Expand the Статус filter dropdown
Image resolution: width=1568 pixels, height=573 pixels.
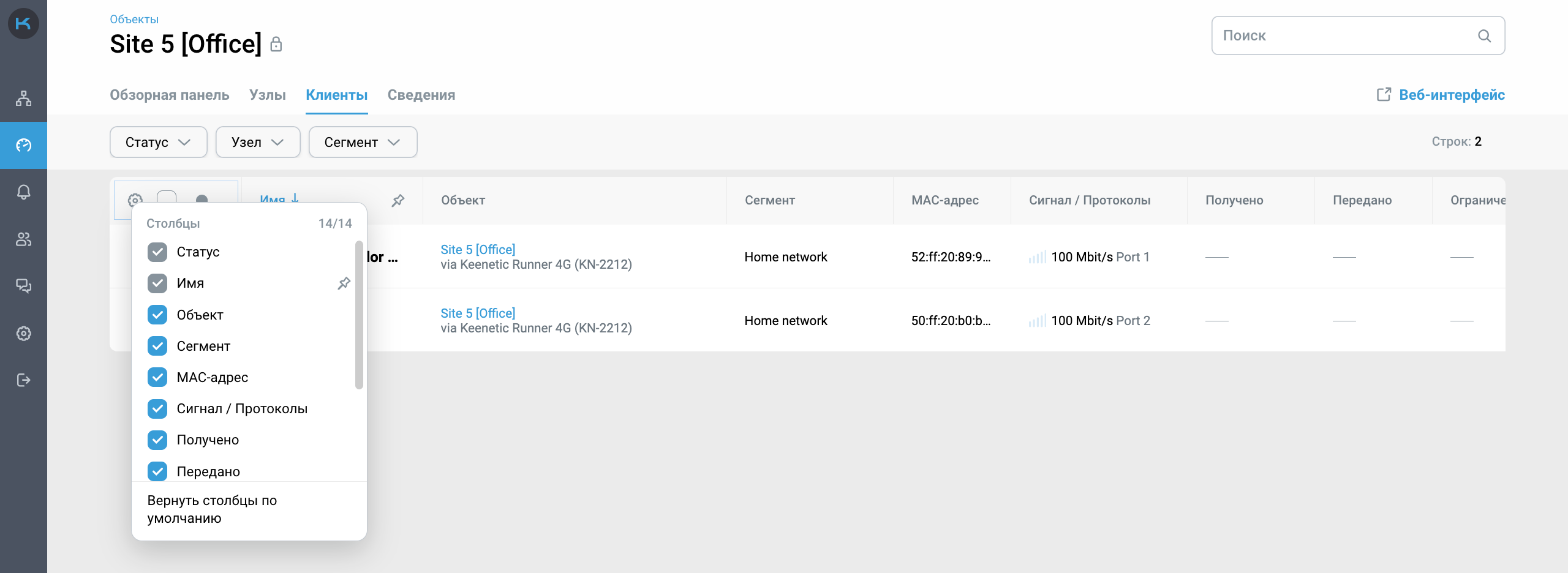tap(158, 142)
